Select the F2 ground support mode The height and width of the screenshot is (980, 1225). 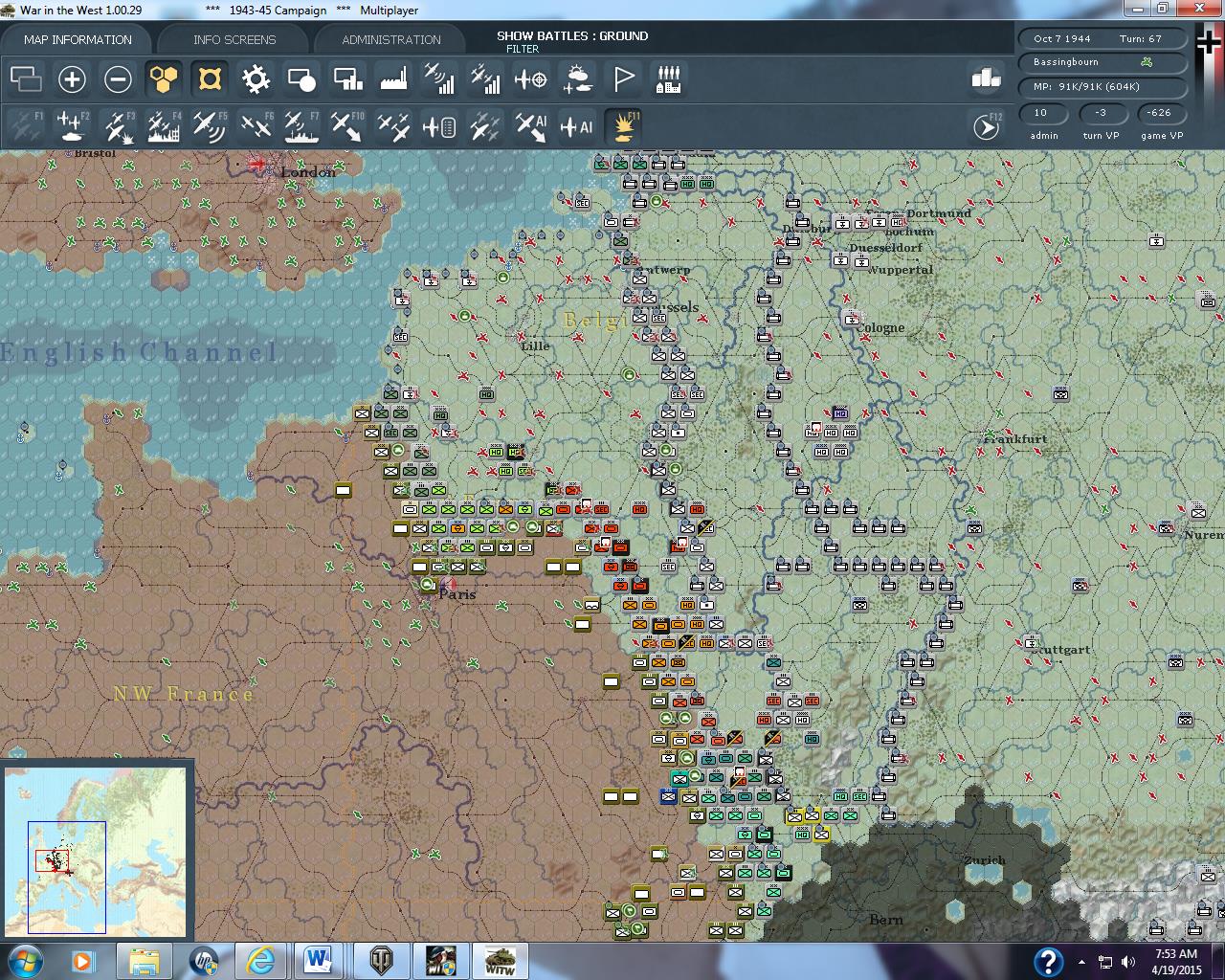[72, 126]
